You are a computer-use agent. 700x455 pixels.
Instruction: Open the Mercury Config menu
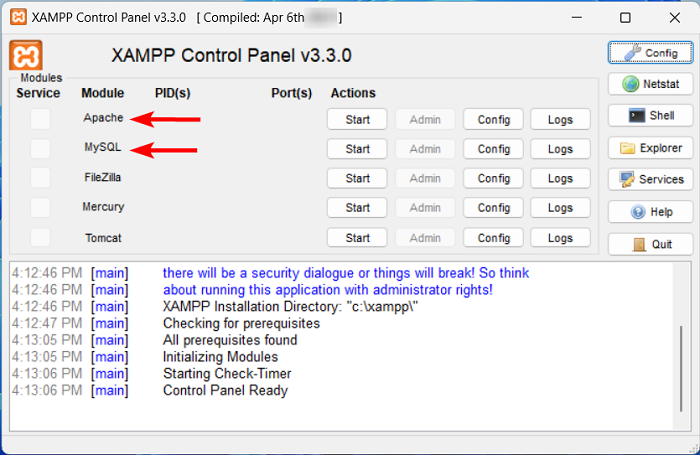[x=493, y=208]
